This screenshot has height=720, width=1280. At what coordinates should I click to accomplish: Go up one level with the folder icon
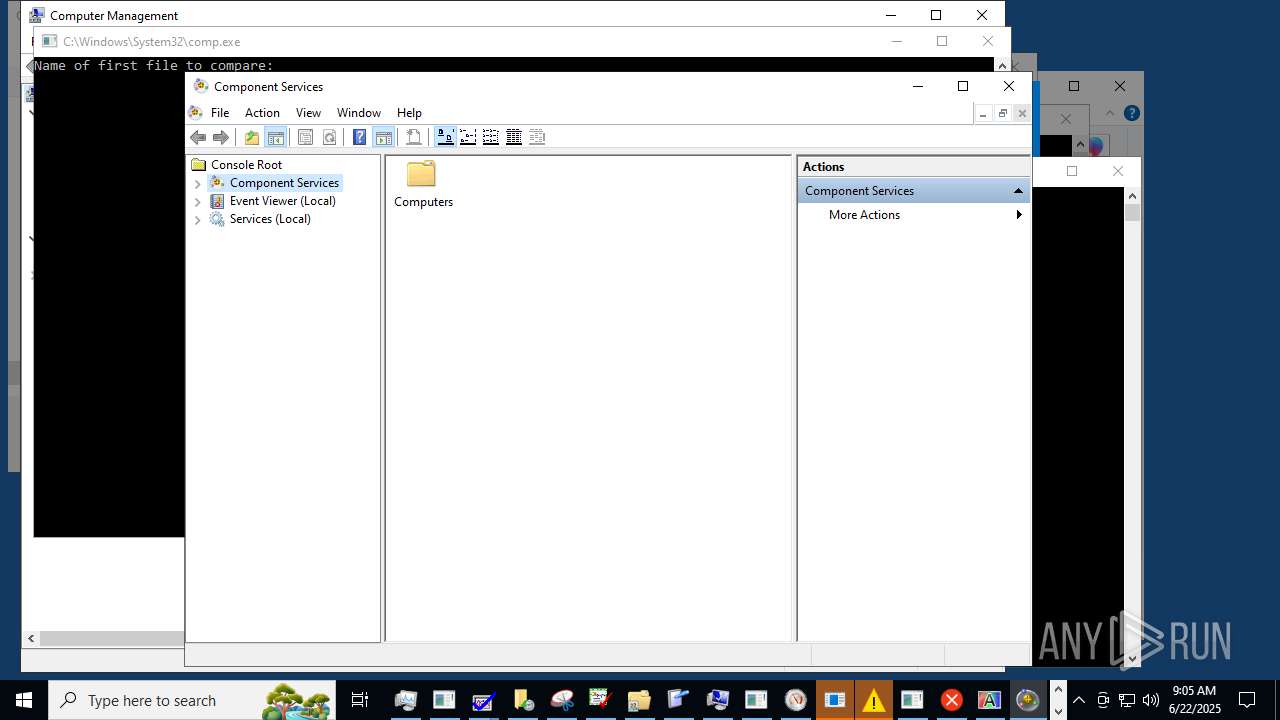pos(252,137)
